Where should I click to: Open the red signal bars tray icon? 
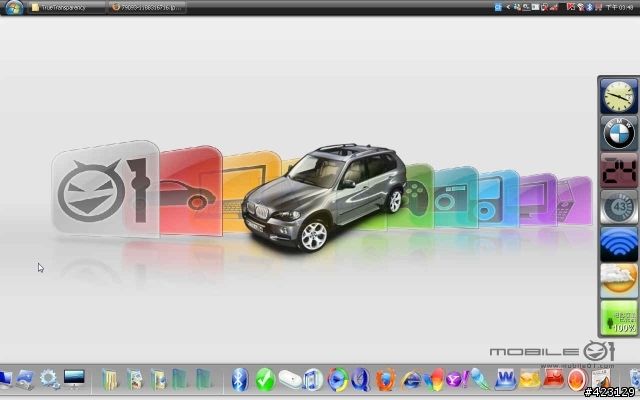click(x=553, y=7)
